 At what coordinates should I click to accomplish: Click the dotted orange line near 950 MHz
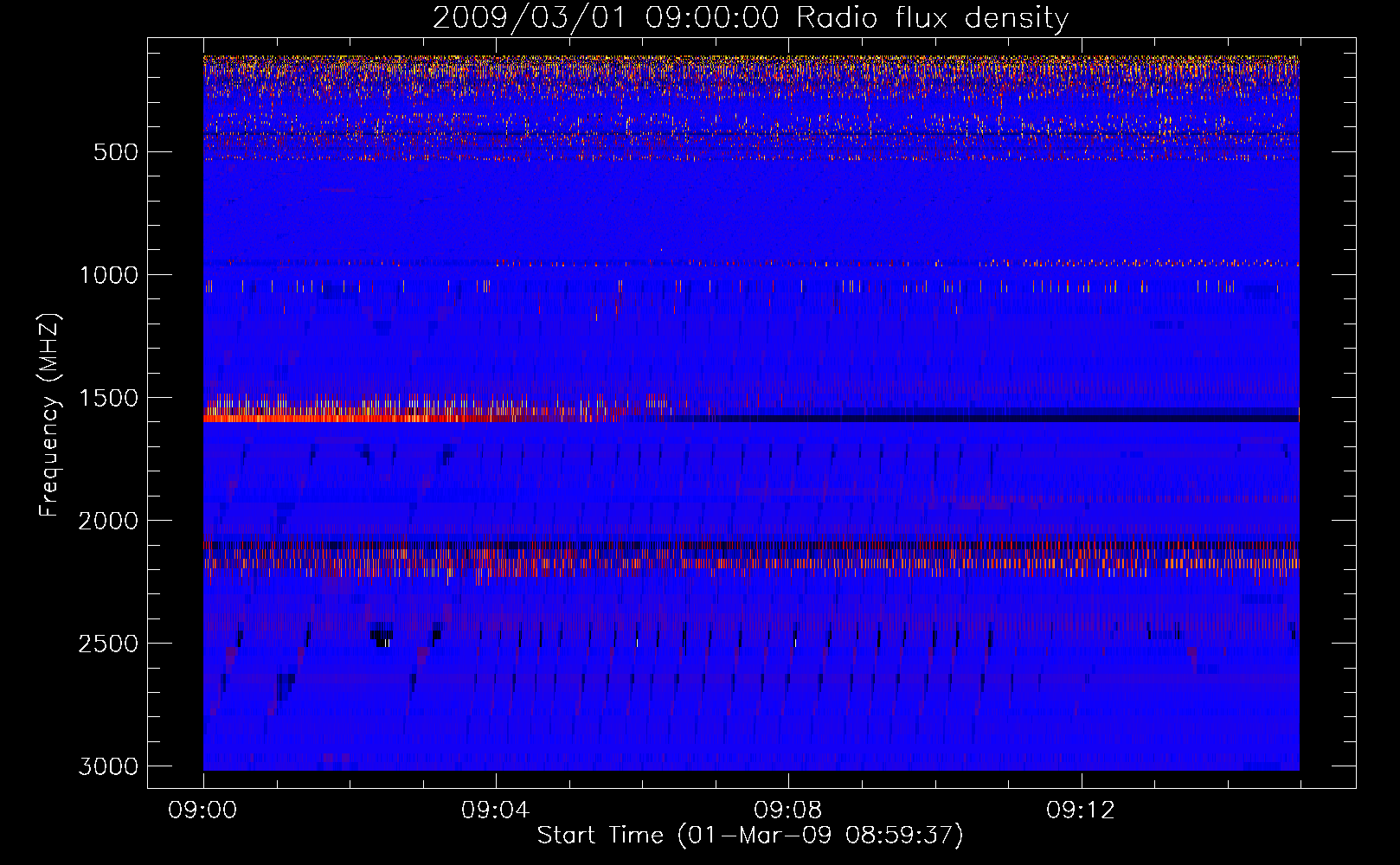(x=751, y=262)
